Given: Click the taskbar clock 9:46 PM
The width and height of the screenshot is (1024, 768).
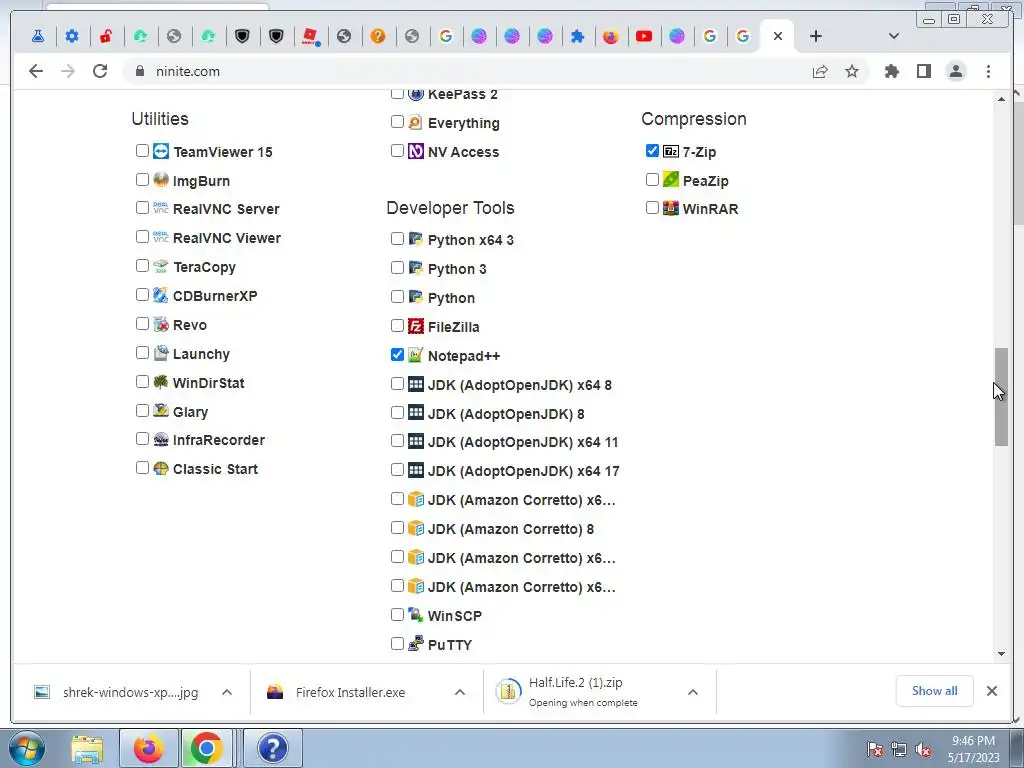Looking at the screenshot, I should 973,749.
